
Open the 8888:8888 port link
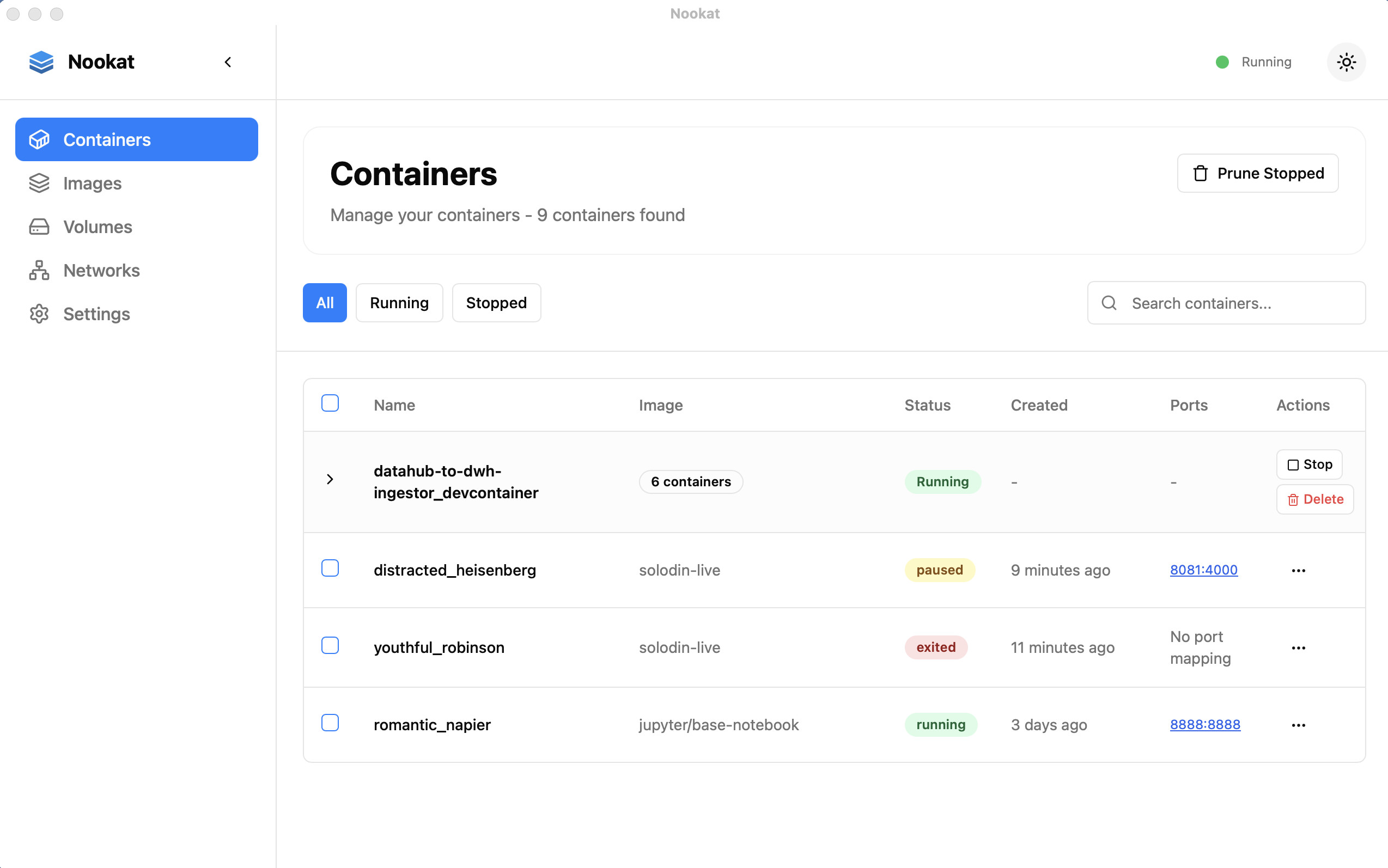[1205, 724]
